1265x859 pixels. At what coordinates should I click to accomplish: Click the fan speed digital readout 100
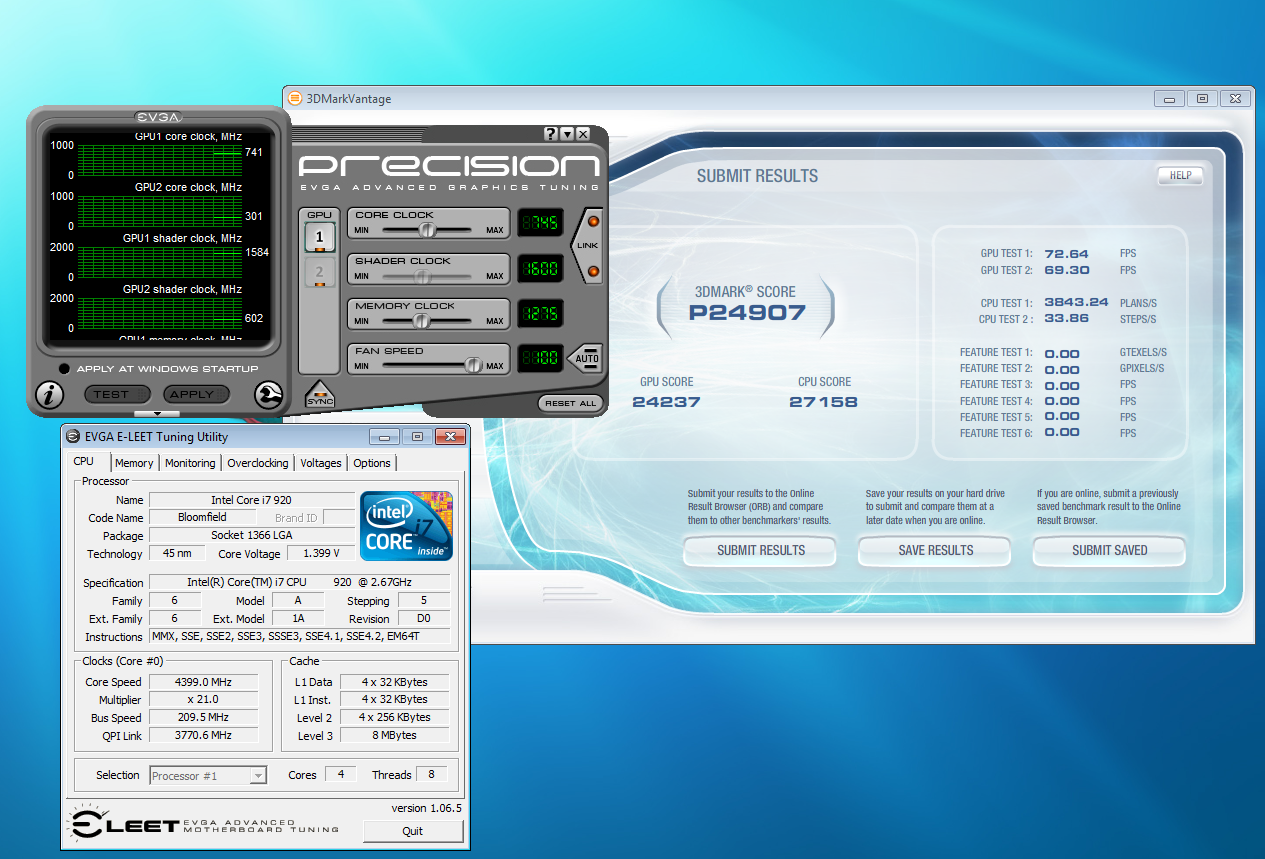point(540,359)
